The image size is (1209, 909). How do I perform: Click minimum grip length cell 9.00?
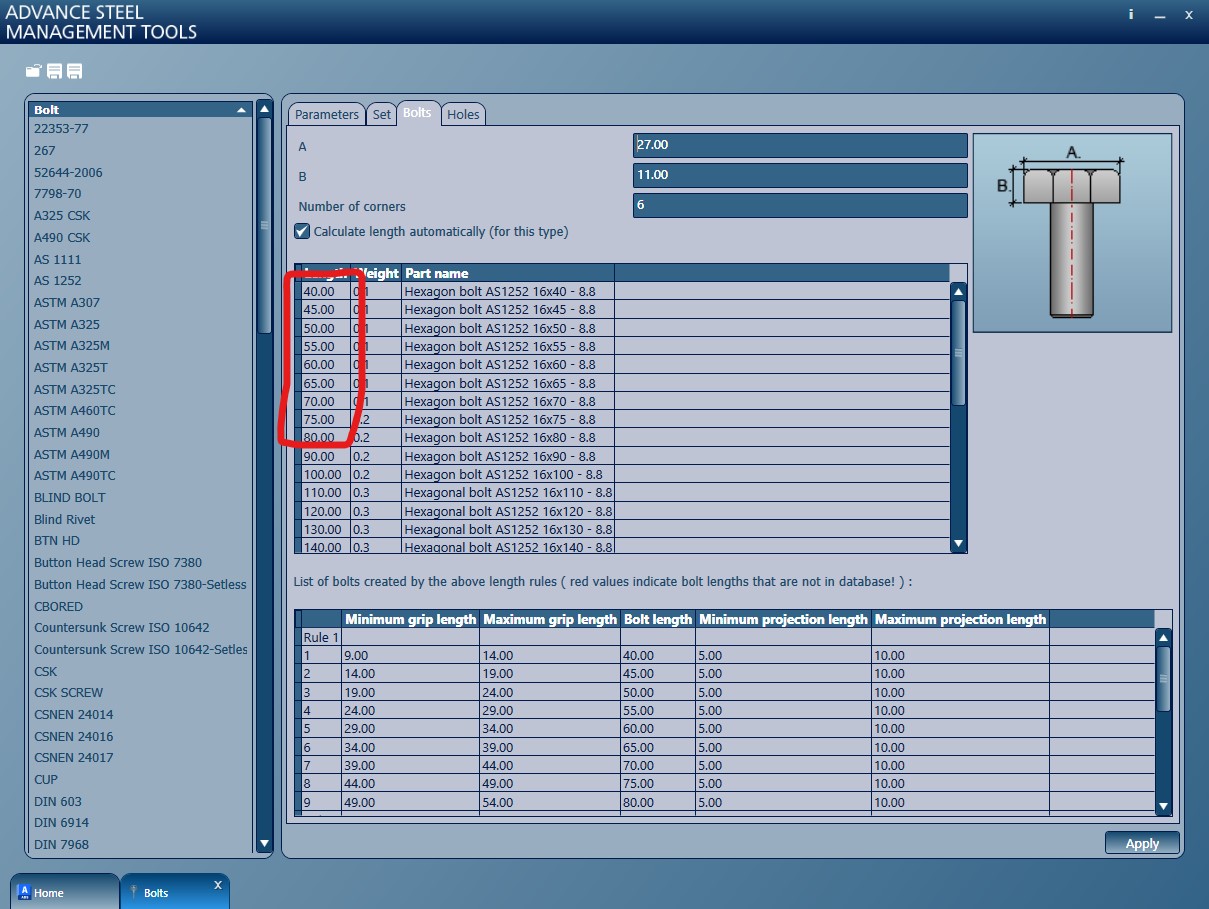tap(410, 656)
